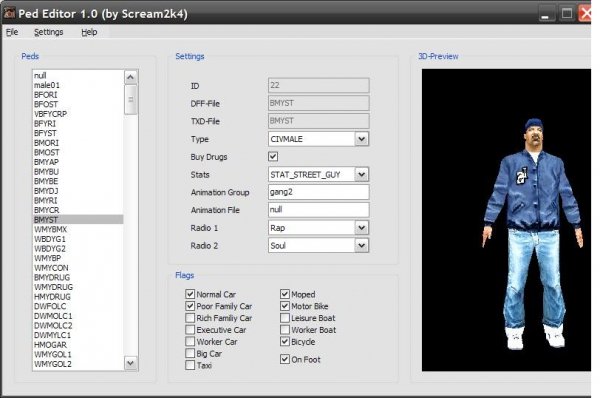Close the Ped Editor window
The image size is (600, 398).
pos(586,14)
